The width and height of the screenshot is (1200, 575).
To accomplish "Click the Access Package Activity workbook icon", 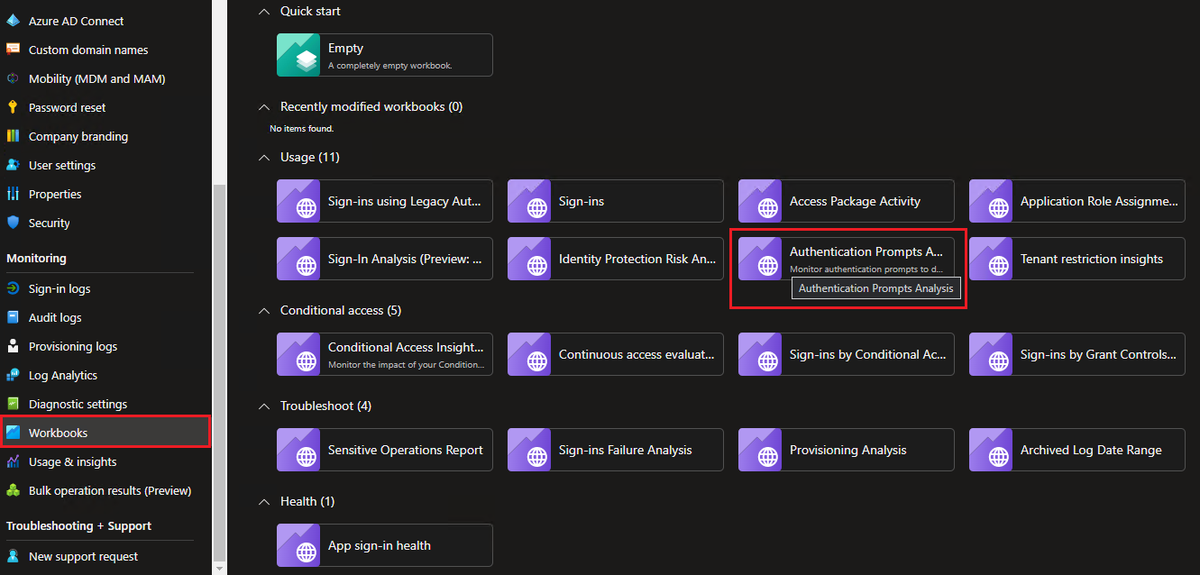I will [760, 201].
